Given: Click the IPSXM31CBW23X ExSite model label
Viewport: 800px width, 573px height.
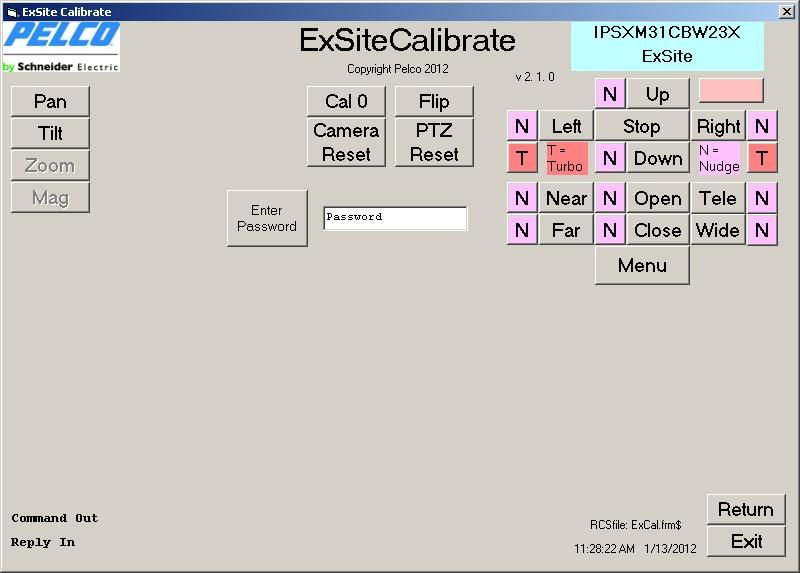Looking at the screenshot, I should click(x=667, y=45).
